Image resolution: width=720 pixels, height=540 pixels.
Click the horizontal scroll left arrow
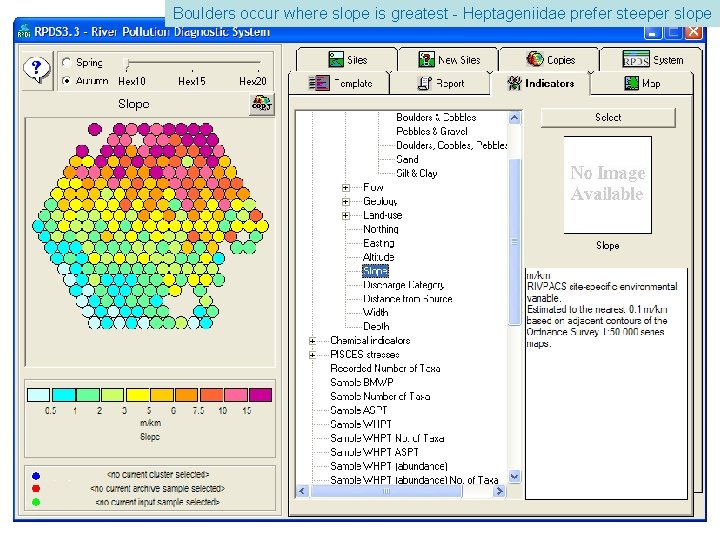tap(302, 491)
